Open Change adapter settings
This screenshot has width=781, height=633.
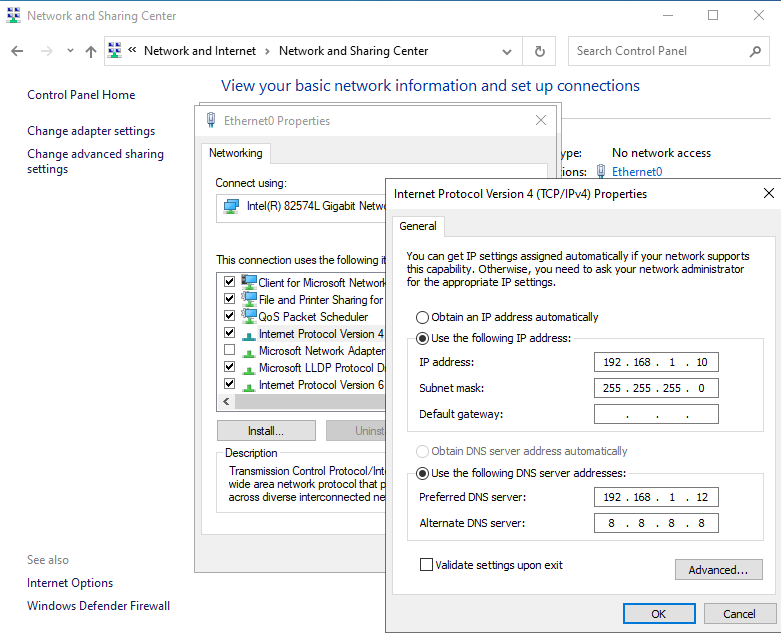[91, 131]
